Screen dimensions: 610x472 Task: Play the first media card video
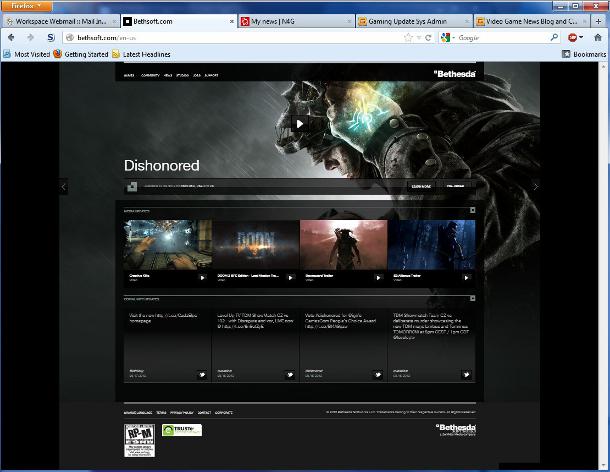202,278
